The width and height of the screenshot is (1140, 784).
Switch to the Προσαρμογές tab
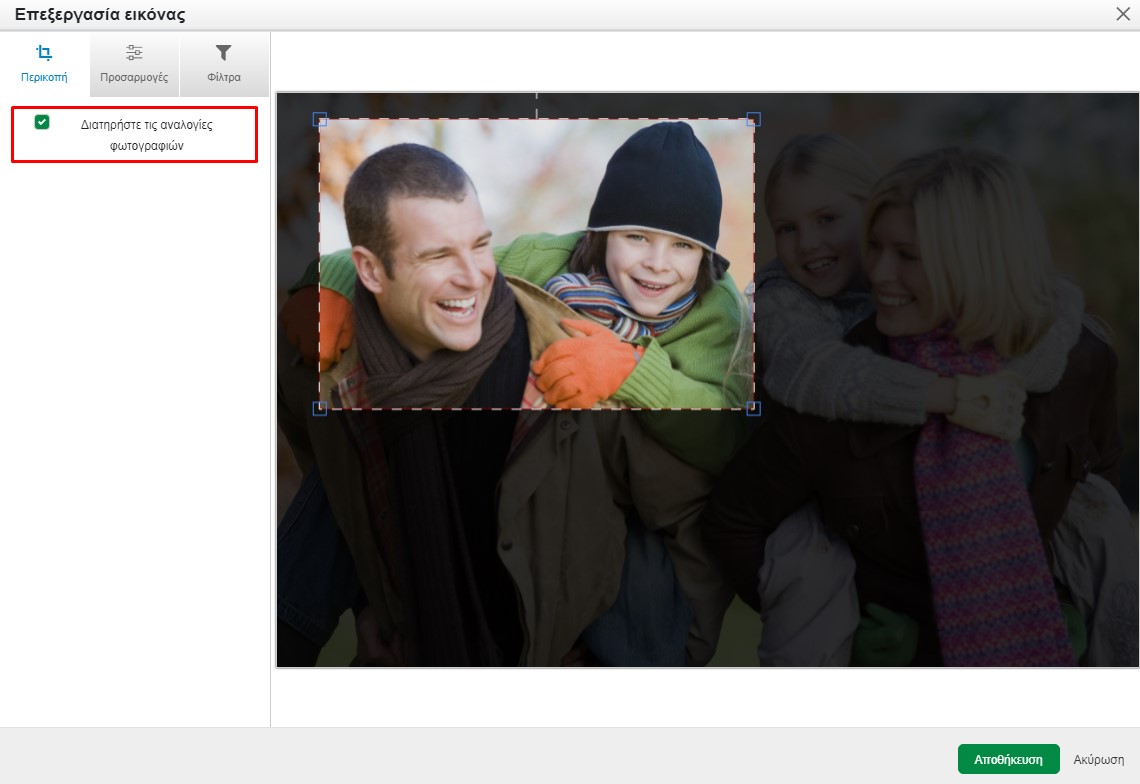134,77
